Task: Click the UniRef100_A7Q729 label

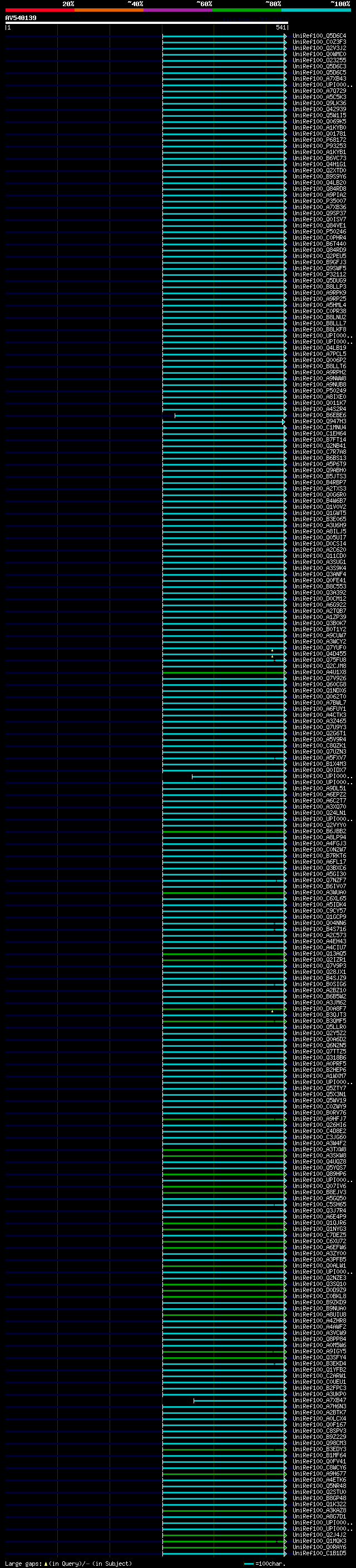Action: click(x=319, y=91)
